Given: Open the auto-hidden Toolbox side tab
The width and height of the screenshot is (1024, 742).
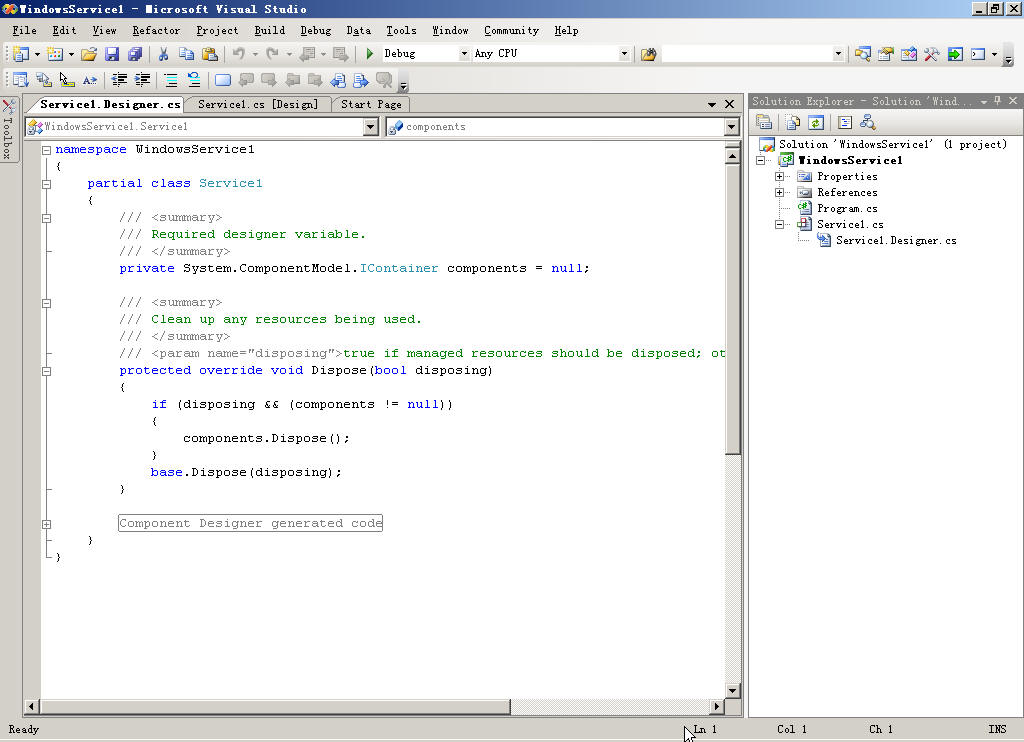Looking at the screenshot, I should [8, 131].
